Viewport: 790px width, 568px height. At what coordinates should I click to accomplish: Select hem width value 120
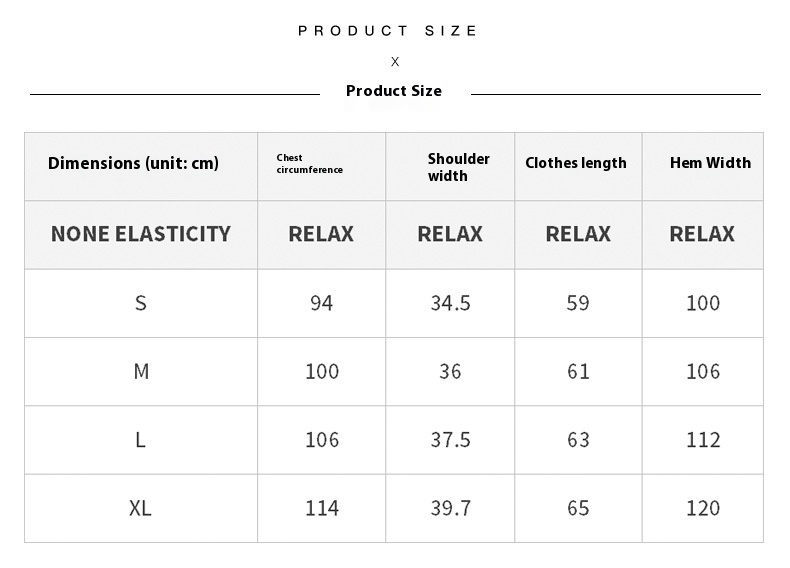tap(703, 508)
